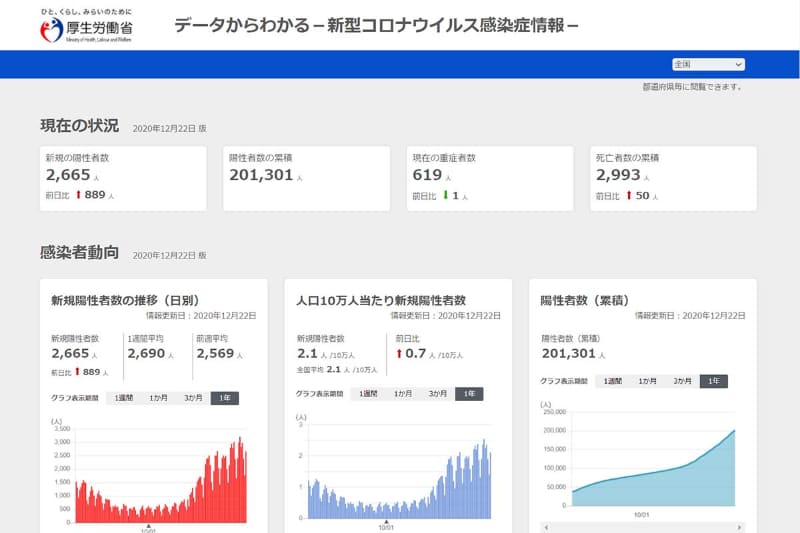
Task: Click the 新規の陽性者数 card value 2,665
Action: 68,175
